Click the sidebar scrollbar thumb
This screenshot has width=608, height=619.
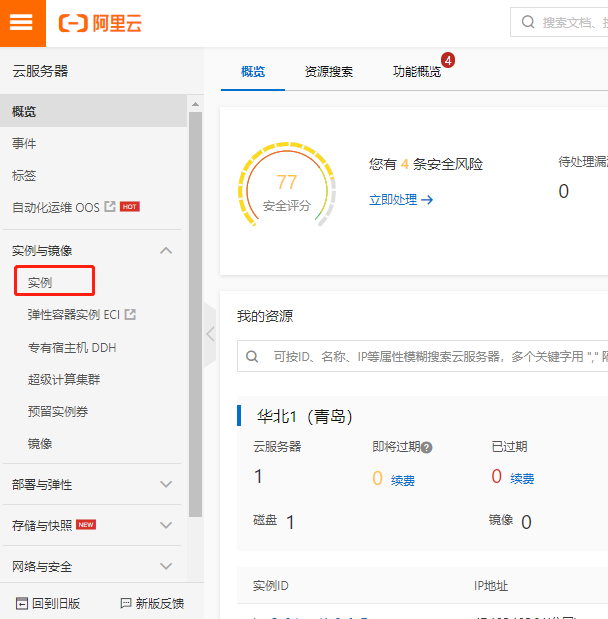point(195,314)
